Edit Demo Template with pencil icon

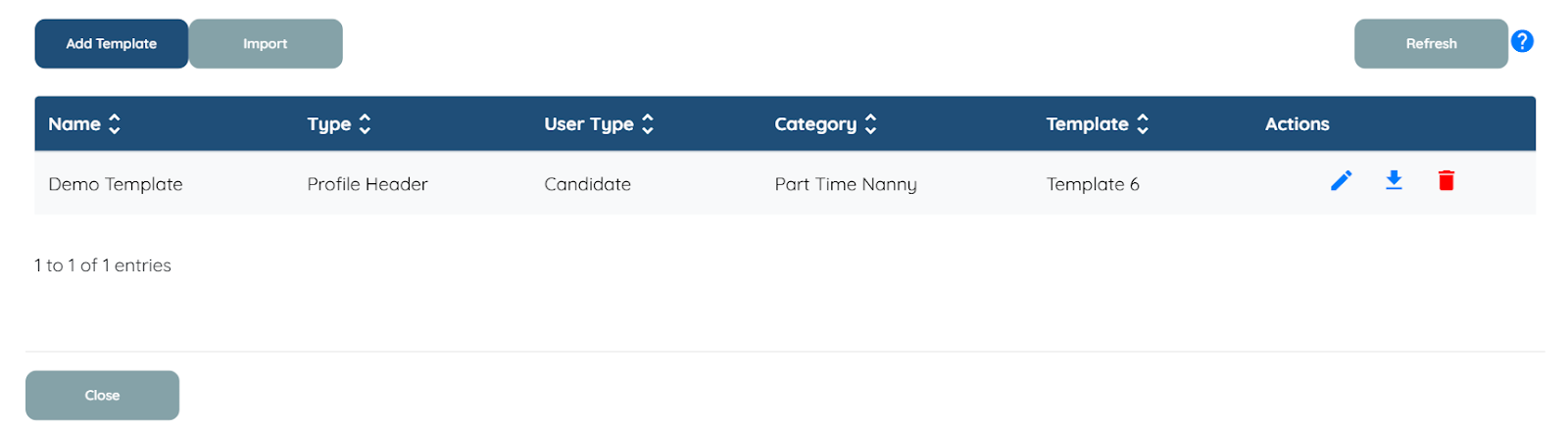click(1341, 180)
